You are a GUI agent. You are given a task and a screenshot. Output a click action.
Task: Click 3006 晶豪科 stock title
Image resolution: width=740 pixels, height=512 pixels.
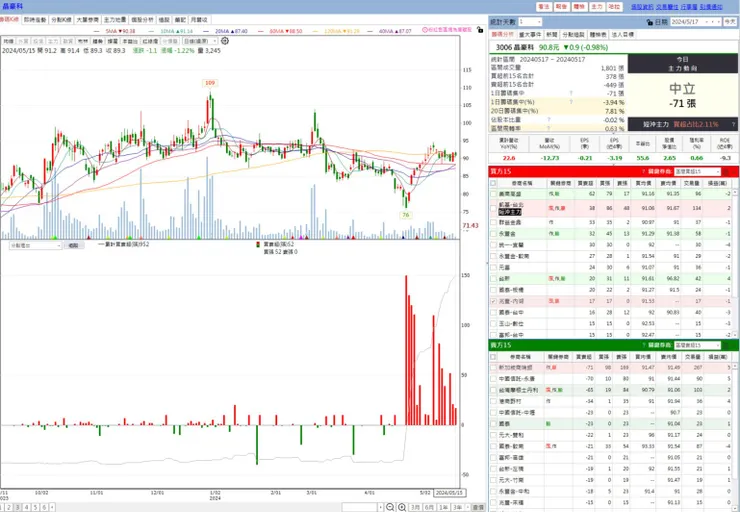coord(515,47)
